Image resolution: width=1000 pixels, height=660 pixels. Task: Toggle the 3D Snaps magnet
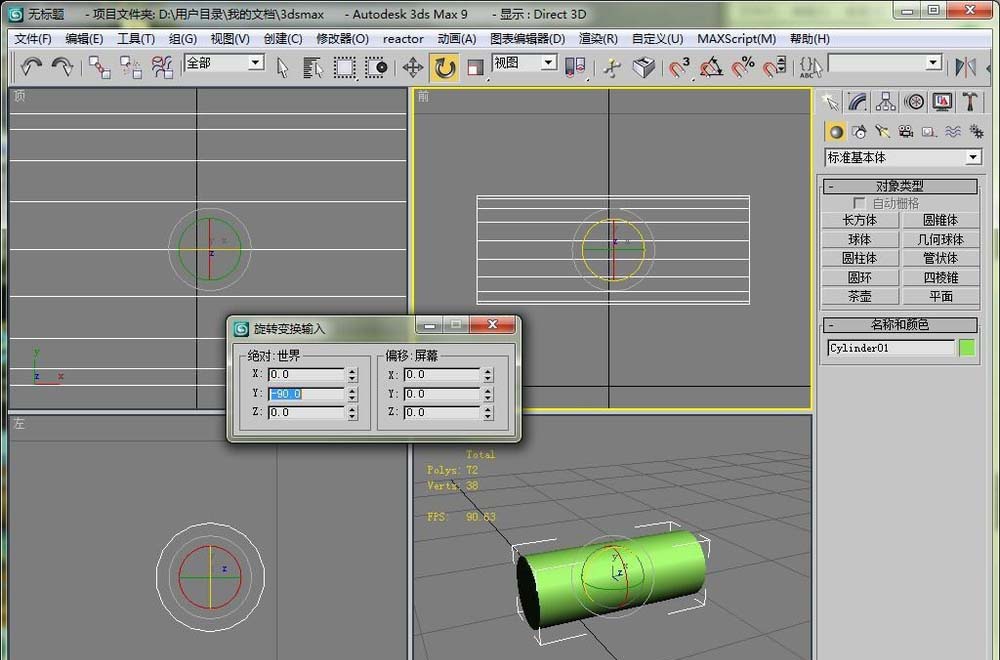tap(679, 67)
